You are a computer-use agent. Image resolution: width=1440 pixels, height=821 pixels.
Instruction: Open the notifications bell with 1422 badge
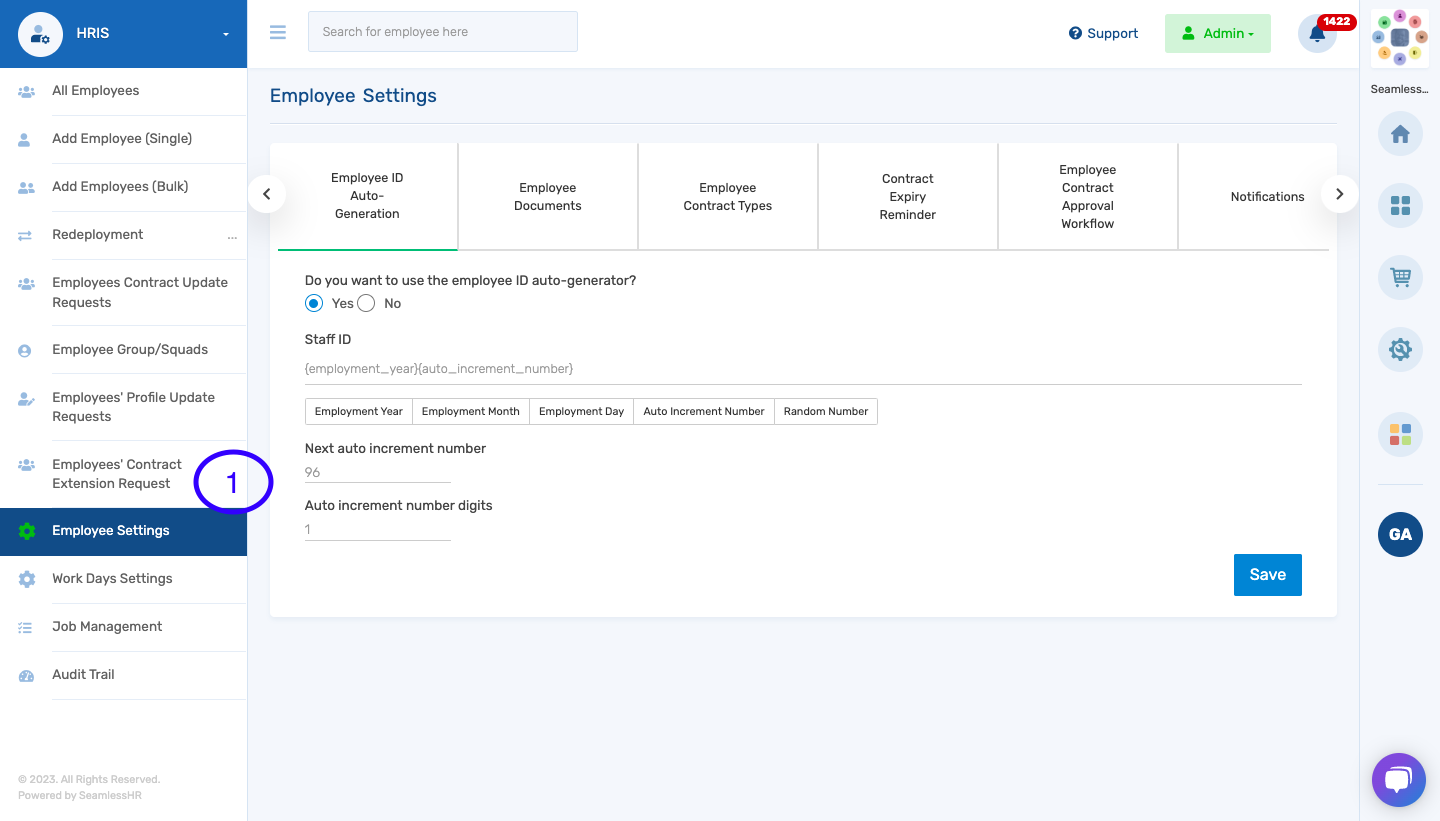(1316, 33)
